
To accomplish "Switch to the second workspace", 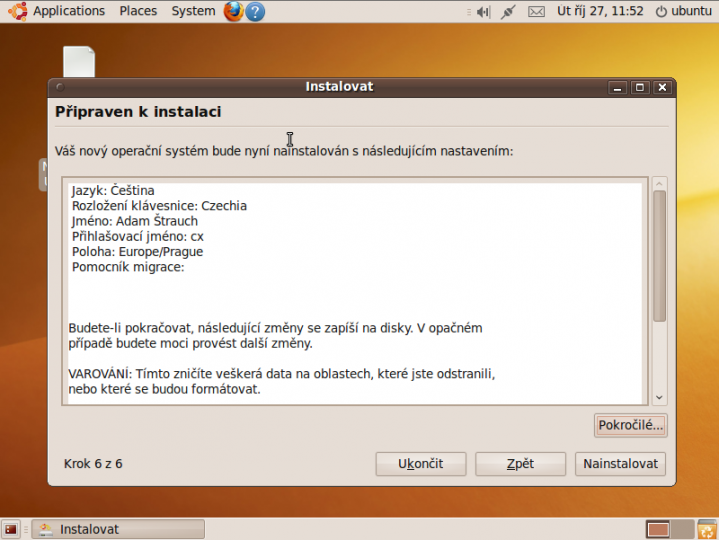I will (682, 529).
